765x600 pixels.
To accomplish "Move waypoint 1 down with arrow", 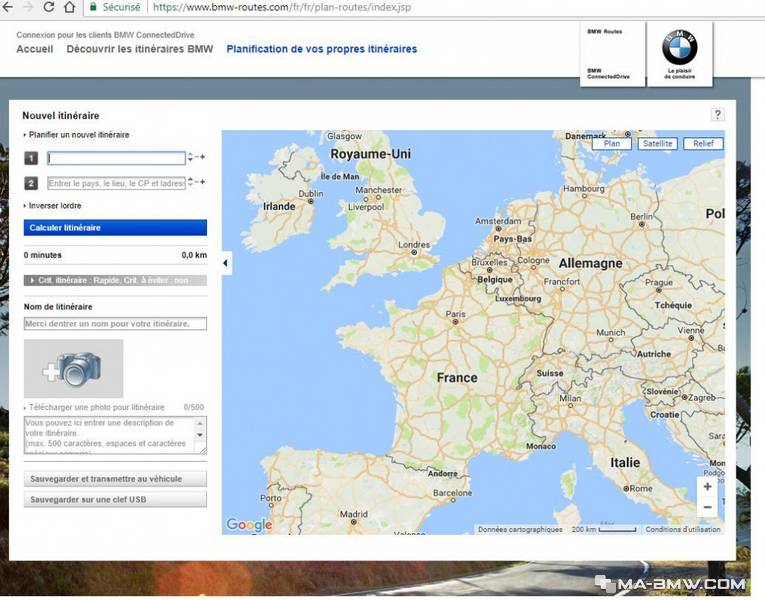I will 190,160.
